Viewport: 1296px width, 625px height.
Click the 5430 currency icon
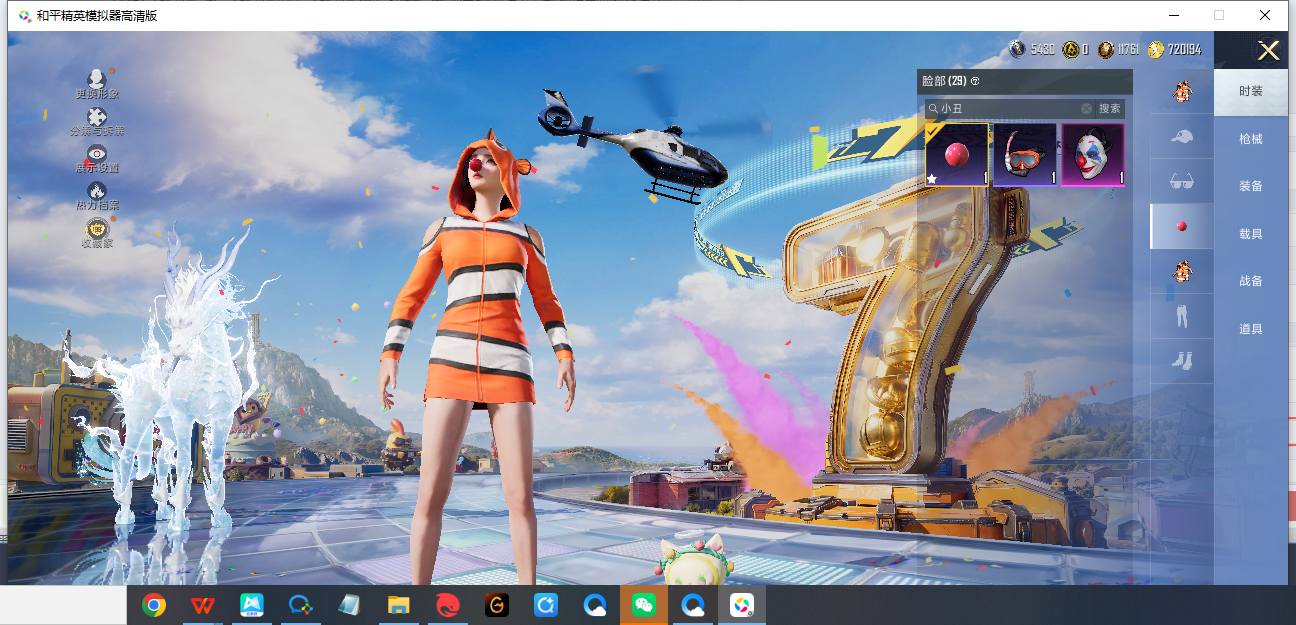[1017, 49]
